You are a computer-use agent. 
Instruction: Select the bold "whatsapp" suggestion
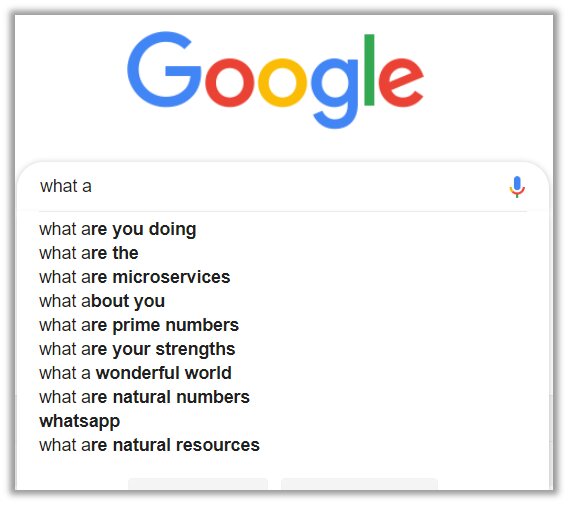80,421
